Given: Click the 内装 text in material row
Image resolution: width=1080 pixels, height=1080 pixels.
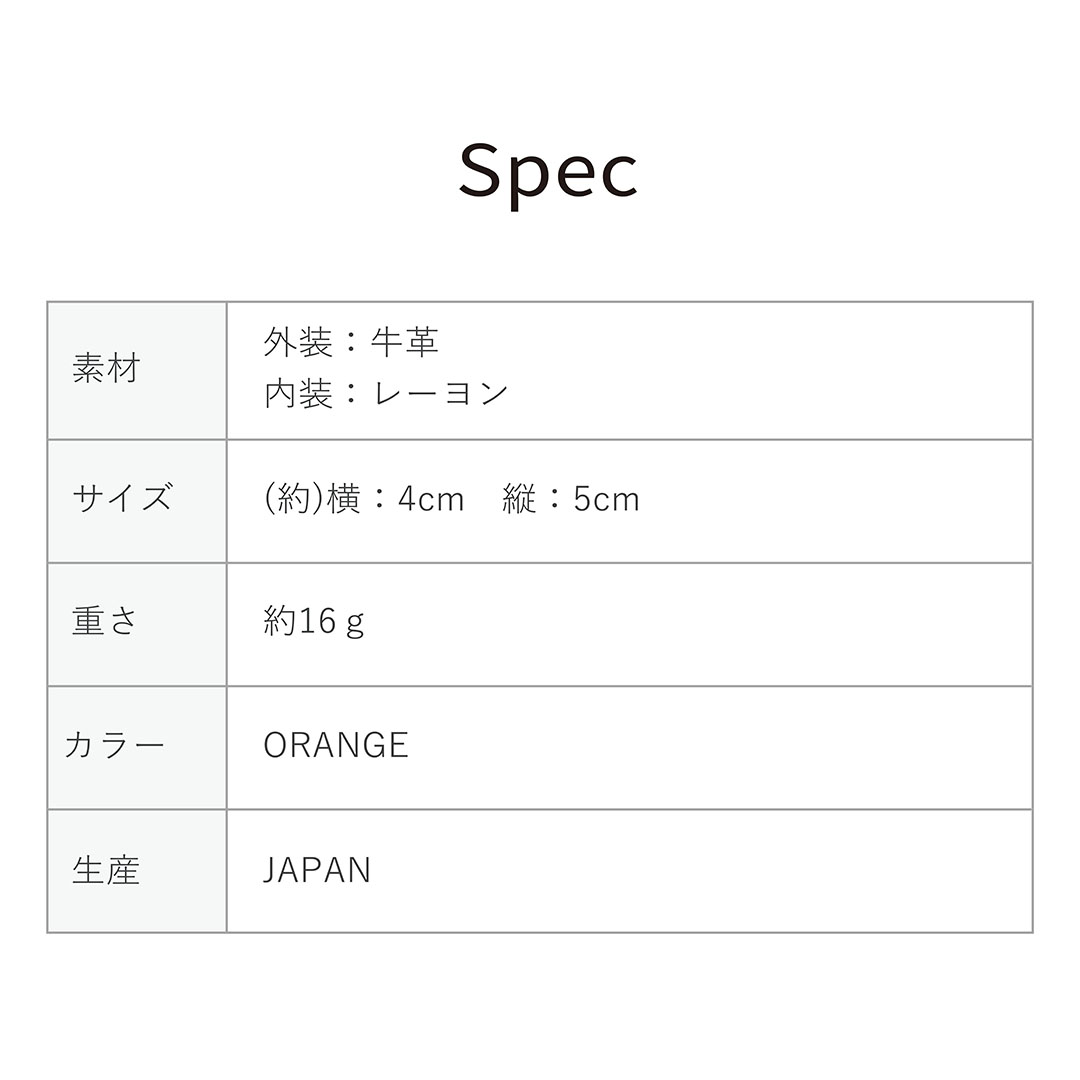Looking at the screenshot, I should pos(298,394).
